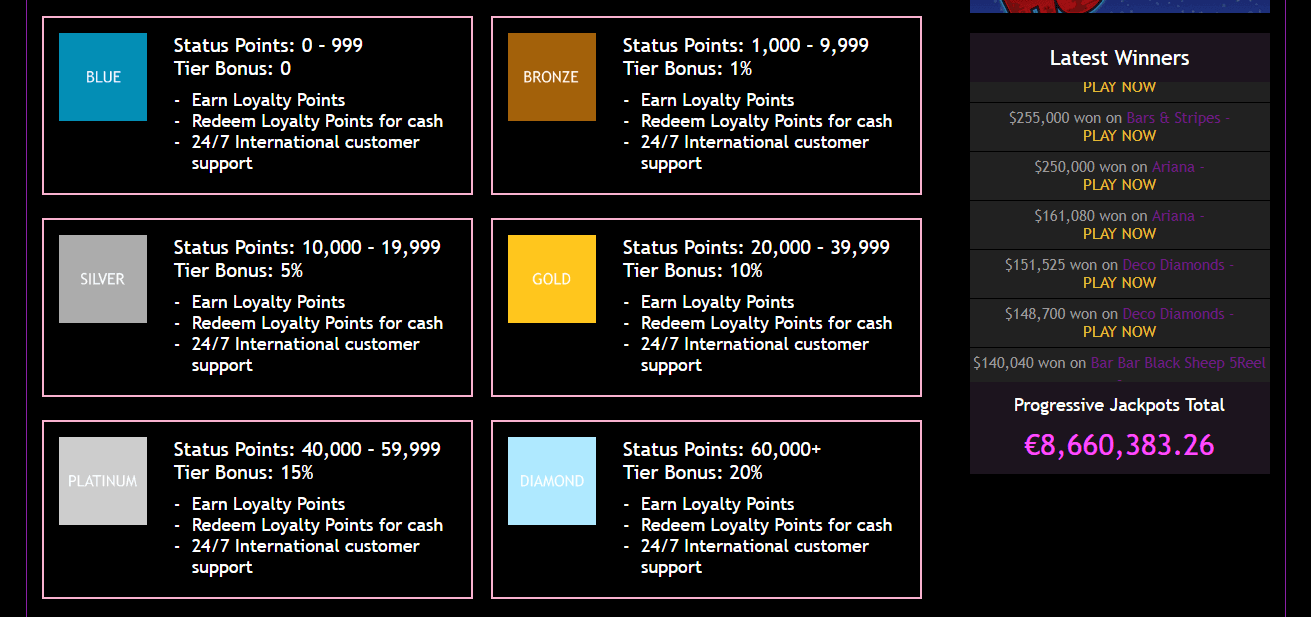The height and width of the screenshot is (617, 1311).
Task: Click the BLUE tier badge
Action: click(x=103, y=77)
